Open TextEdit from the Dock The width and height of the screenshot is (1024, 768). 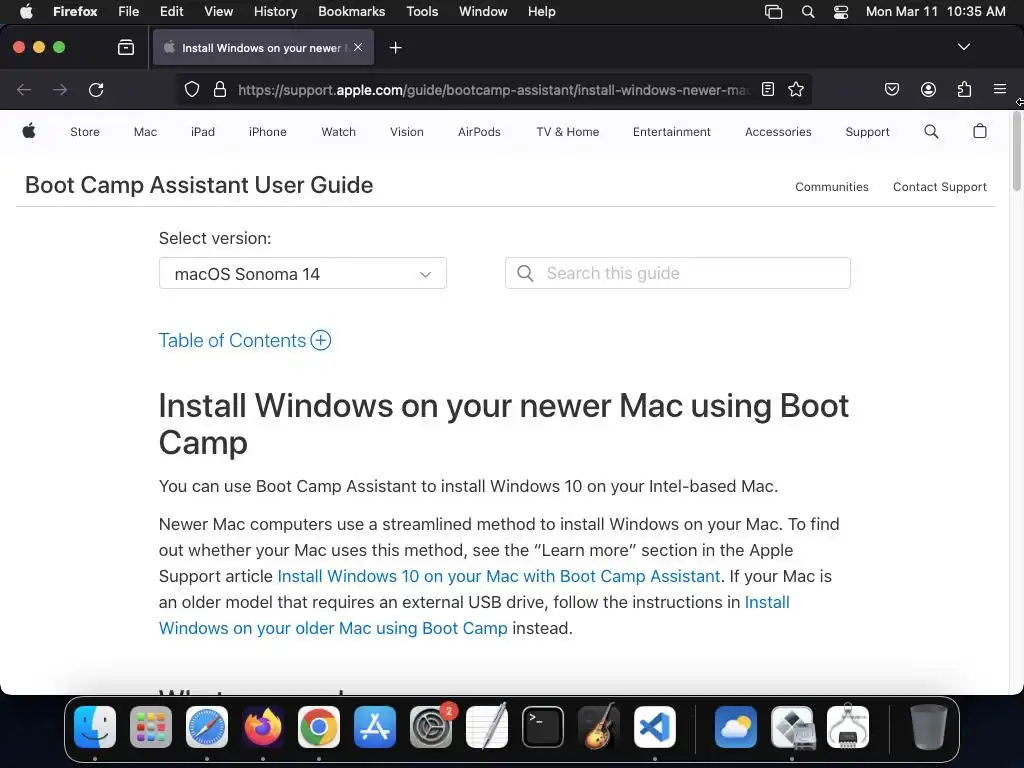coord(487,727)
